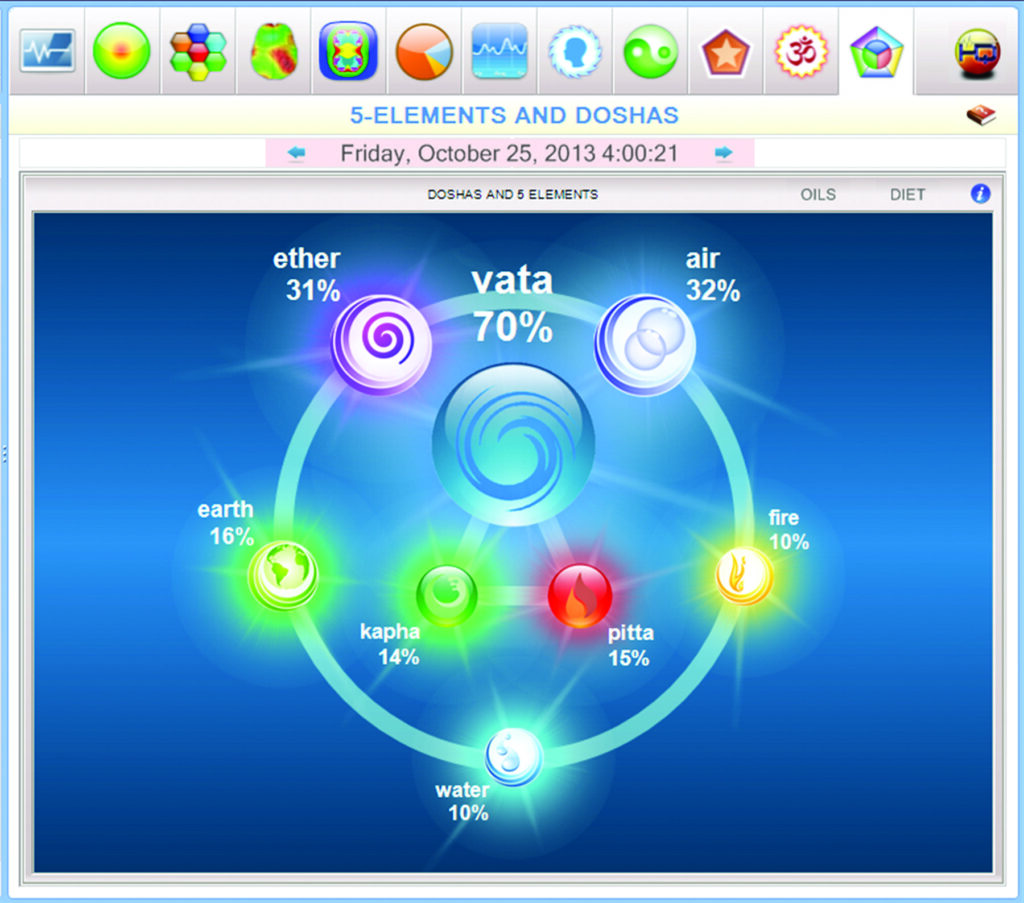
Task: Select the orange pie chart icon
Action: pos(424,51)
